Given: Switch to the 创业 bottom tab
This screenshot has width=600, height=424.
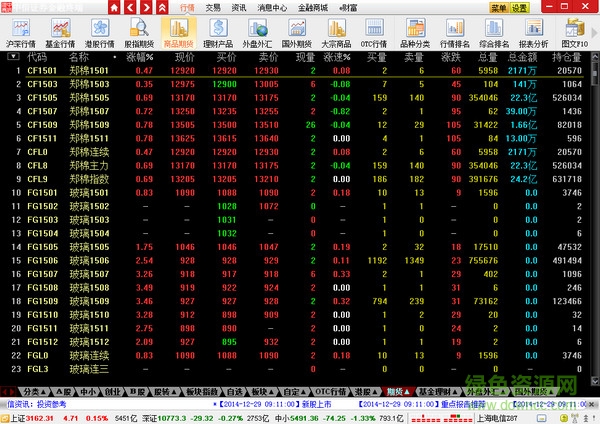Looking at the screenshot, I should coord(112,391).
